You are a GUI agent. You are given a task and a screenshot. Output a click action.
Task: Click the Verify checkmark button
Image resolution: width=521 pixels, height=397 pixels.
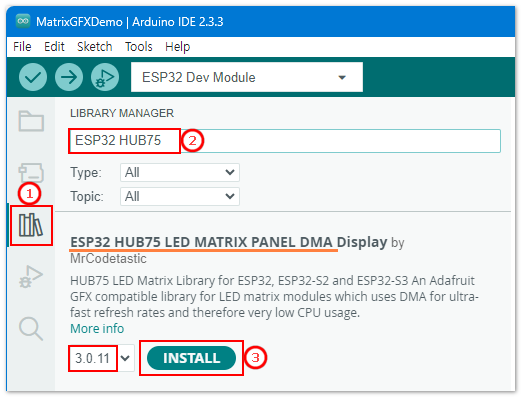(x=33, y=77)
